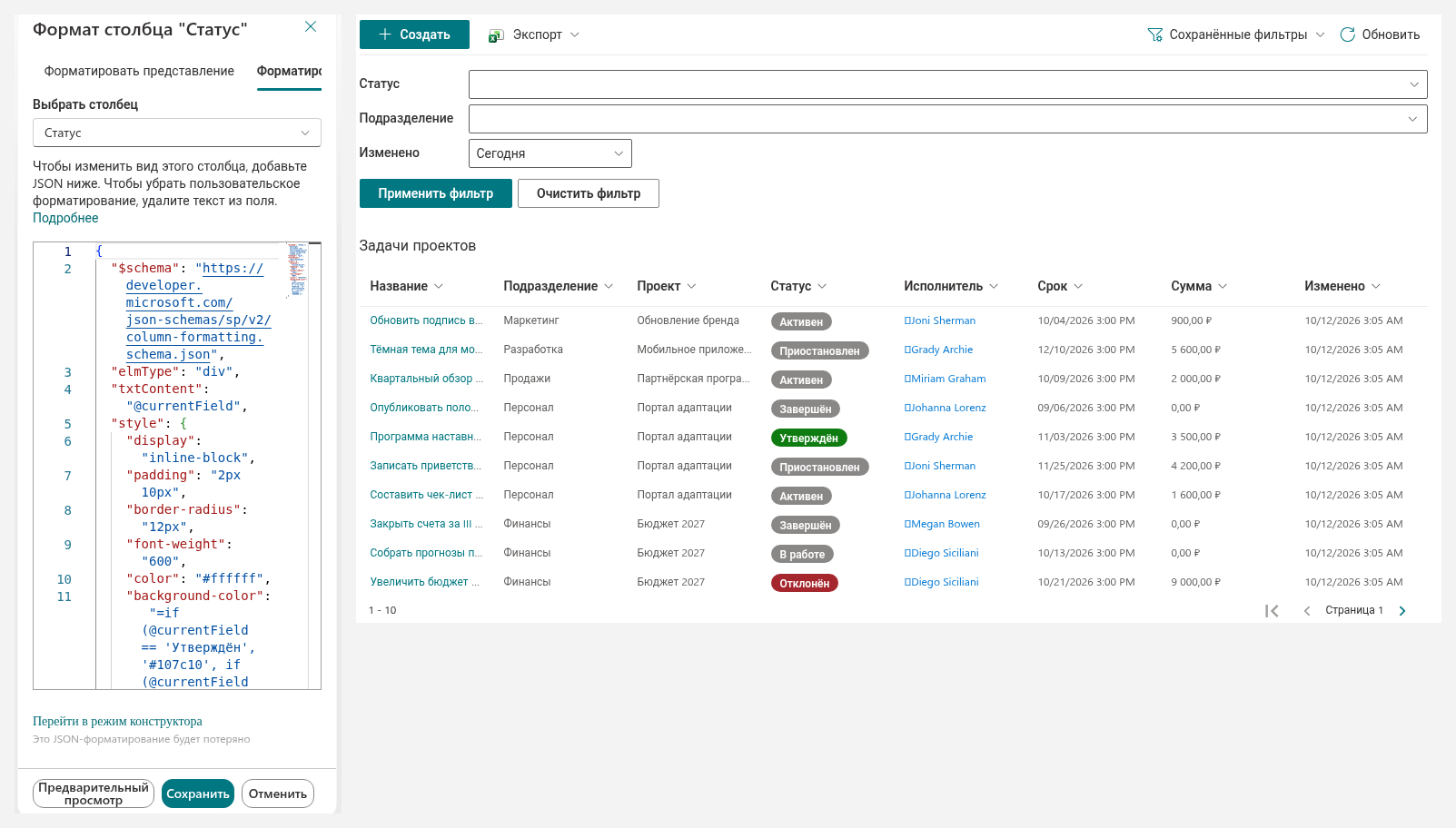Click Предварительный просмотр button
The height and width of the screenshot is (828, 1456).
coord(94,793)
